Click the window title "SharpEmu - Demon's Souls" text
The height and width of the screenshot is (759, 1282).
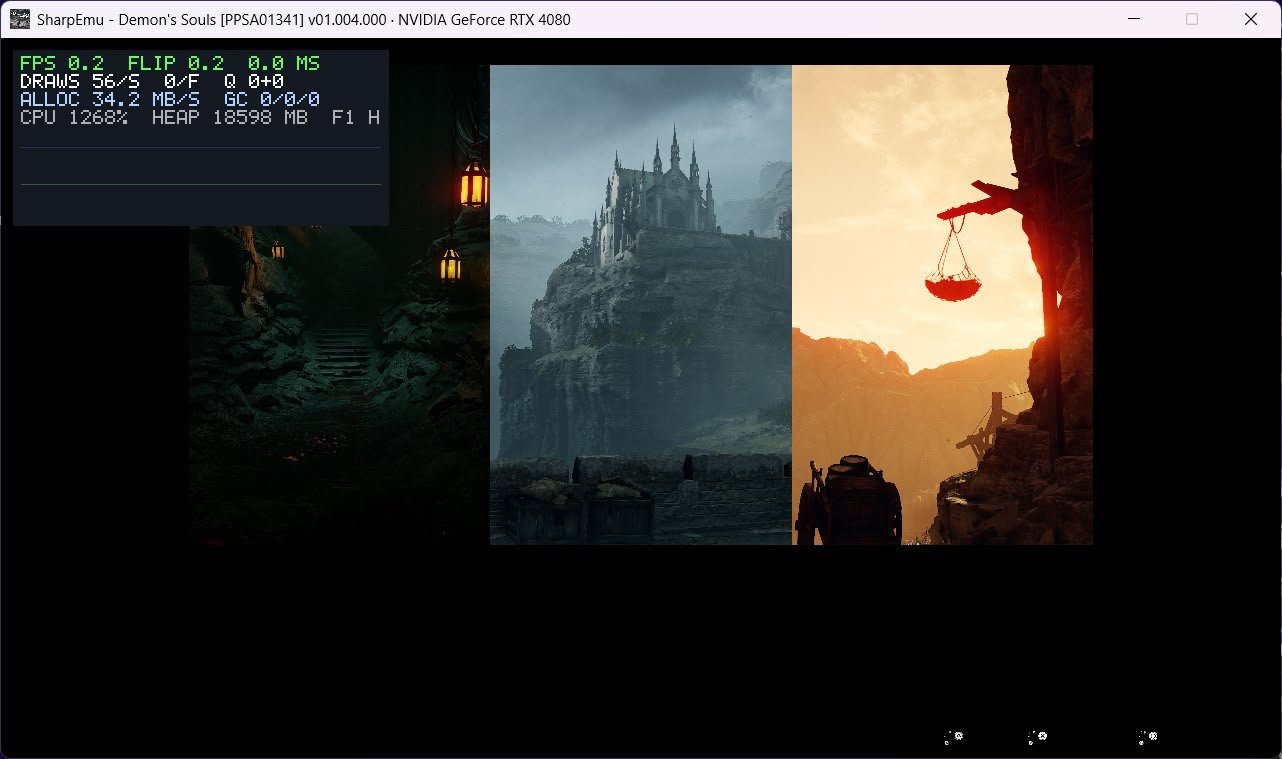pos(126,19)
